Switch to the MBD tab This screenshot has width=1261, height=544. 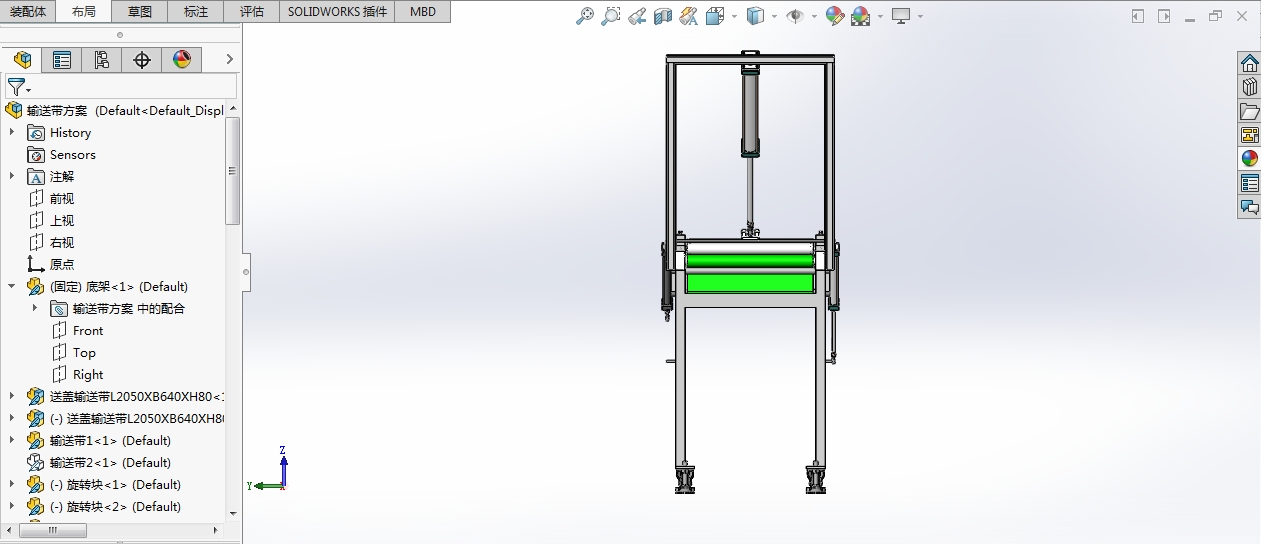point(423,12)
